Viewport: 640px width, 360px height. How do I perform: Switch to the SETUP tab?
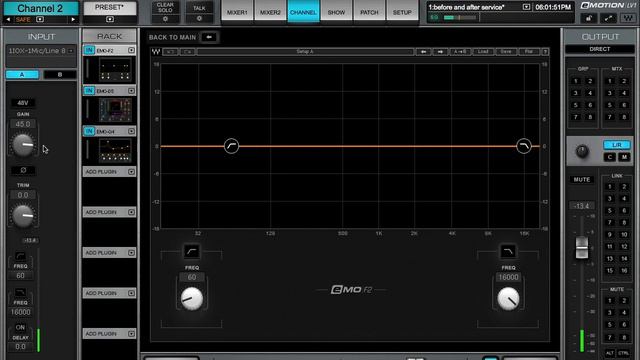[402, 12]
